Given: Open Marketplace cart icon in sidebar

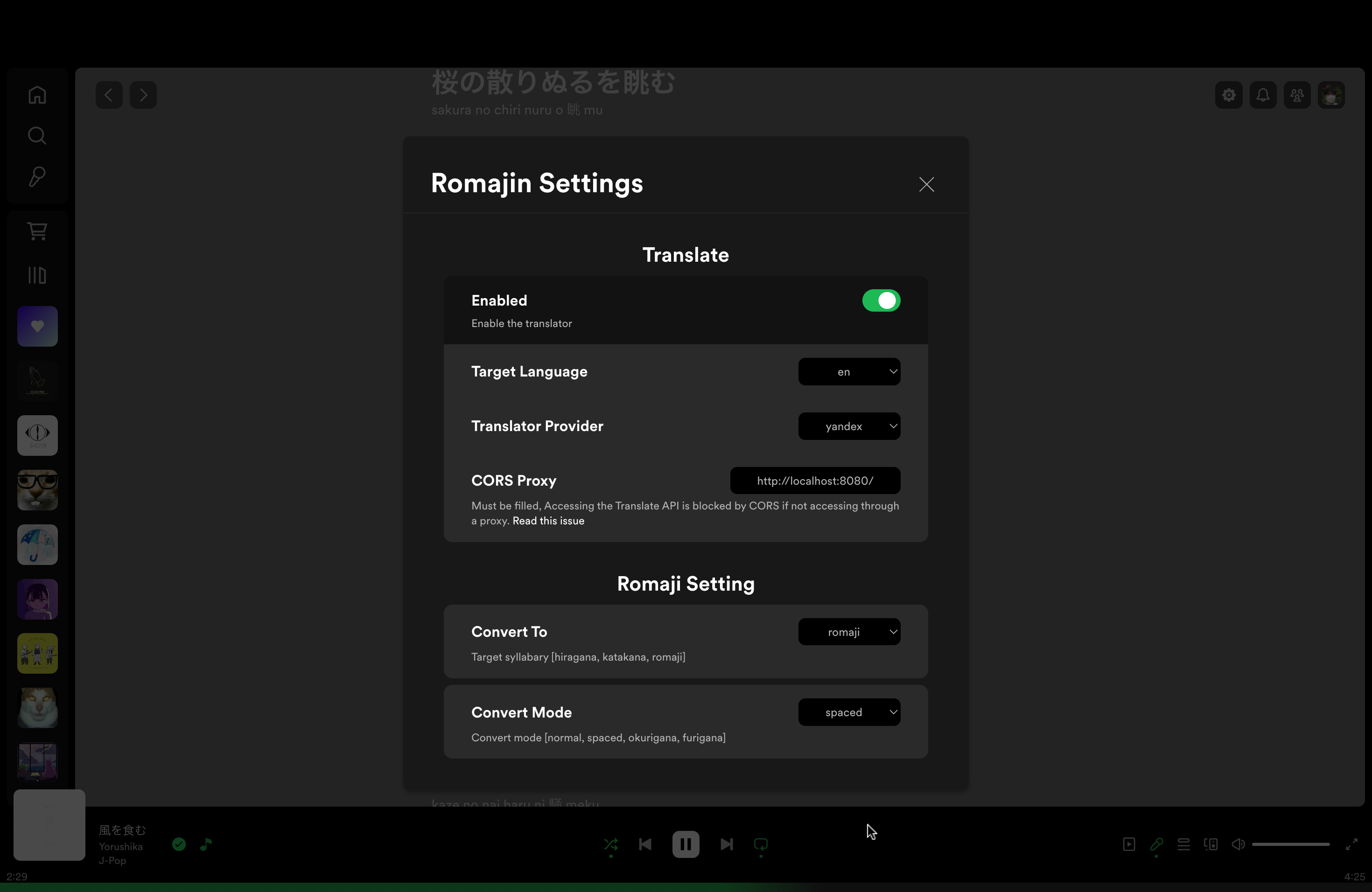Looking at the screenshot, I should [x=37, y=231].
